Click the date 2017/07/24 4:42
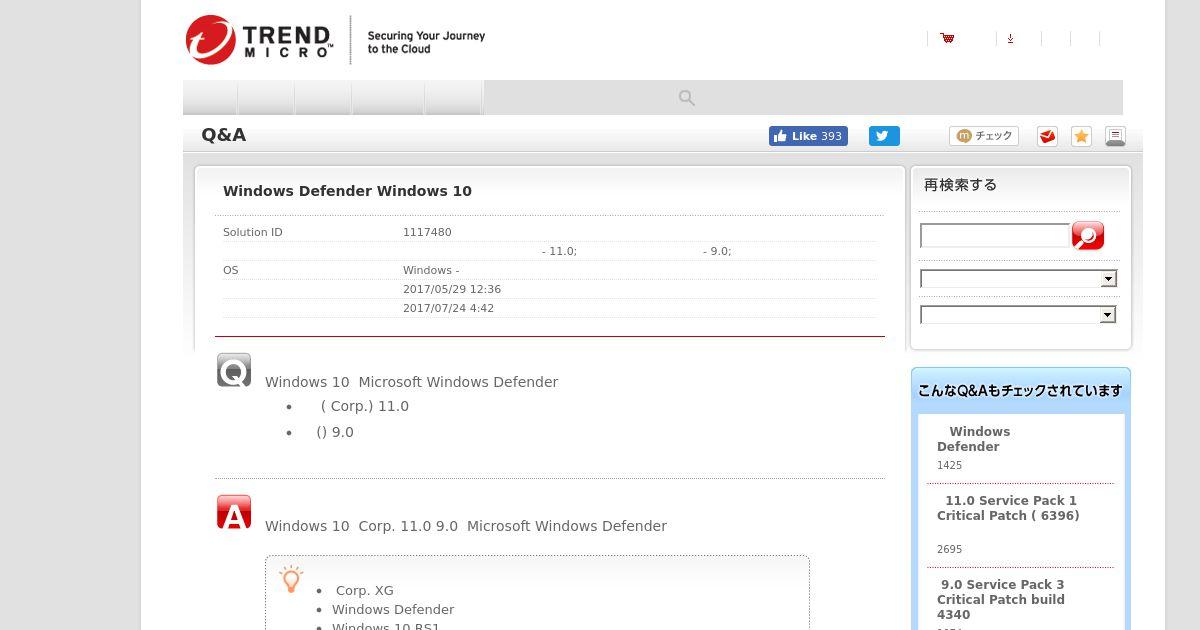 (x=448, y=308)
